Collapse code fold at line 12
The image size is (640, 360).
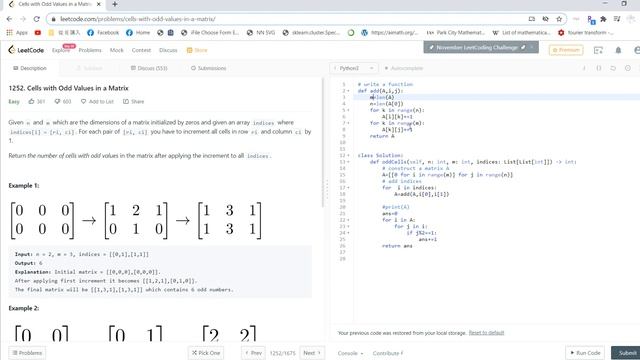348,155
